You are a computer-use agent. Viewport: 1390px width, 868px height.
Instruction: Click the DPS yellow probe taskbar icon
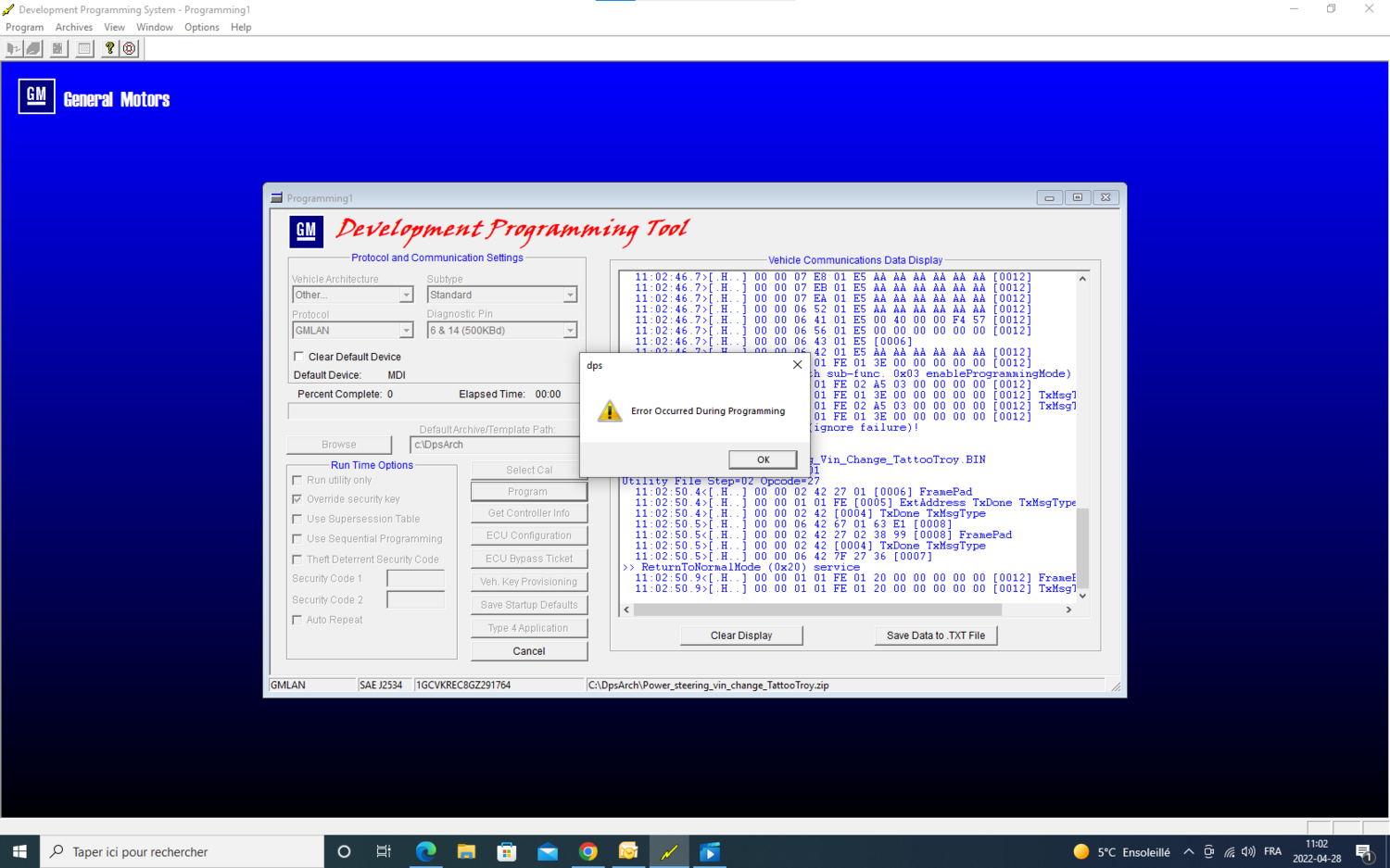[669, 851]
